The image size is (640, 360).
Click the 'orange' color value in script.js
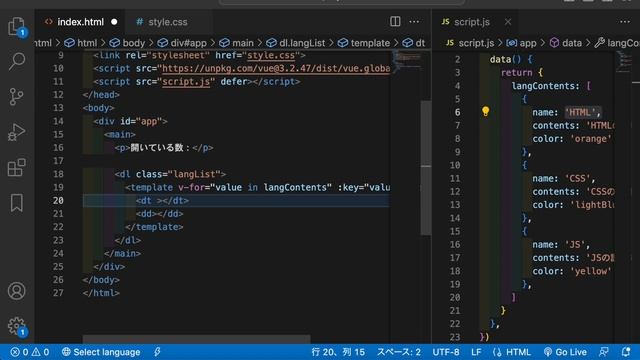click(591, 139)
